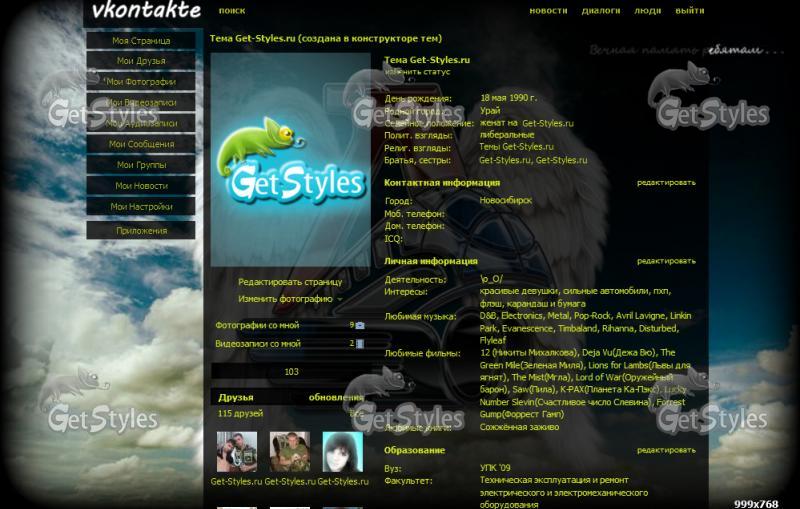800x509 pixels.
Task: Open friend photo of man in green uniform
Action: tap(290, 452)
